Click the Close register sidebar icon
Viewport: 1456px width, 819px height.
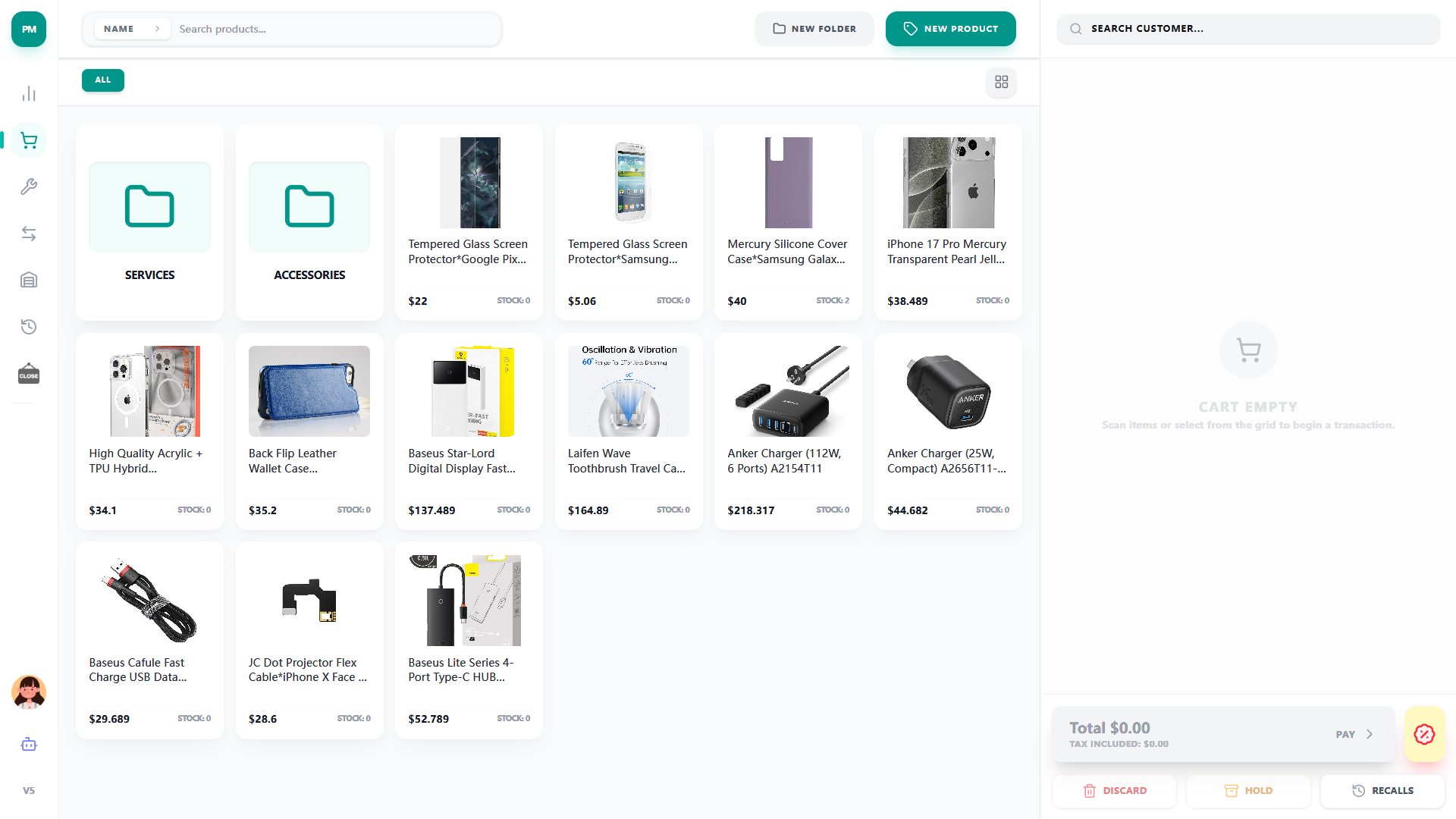29,374
